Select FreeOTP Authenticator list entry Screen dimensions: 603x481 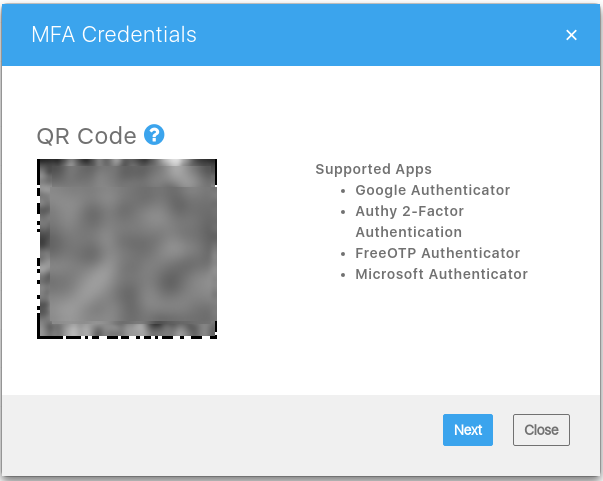(438, 253)
